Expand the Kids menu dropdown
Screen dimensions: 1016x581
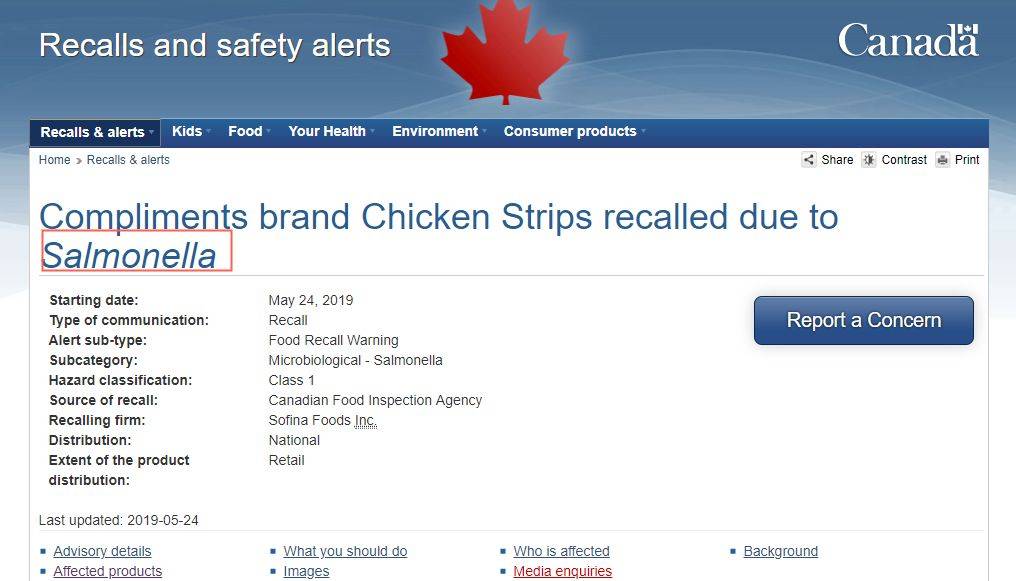click(191, 132)
